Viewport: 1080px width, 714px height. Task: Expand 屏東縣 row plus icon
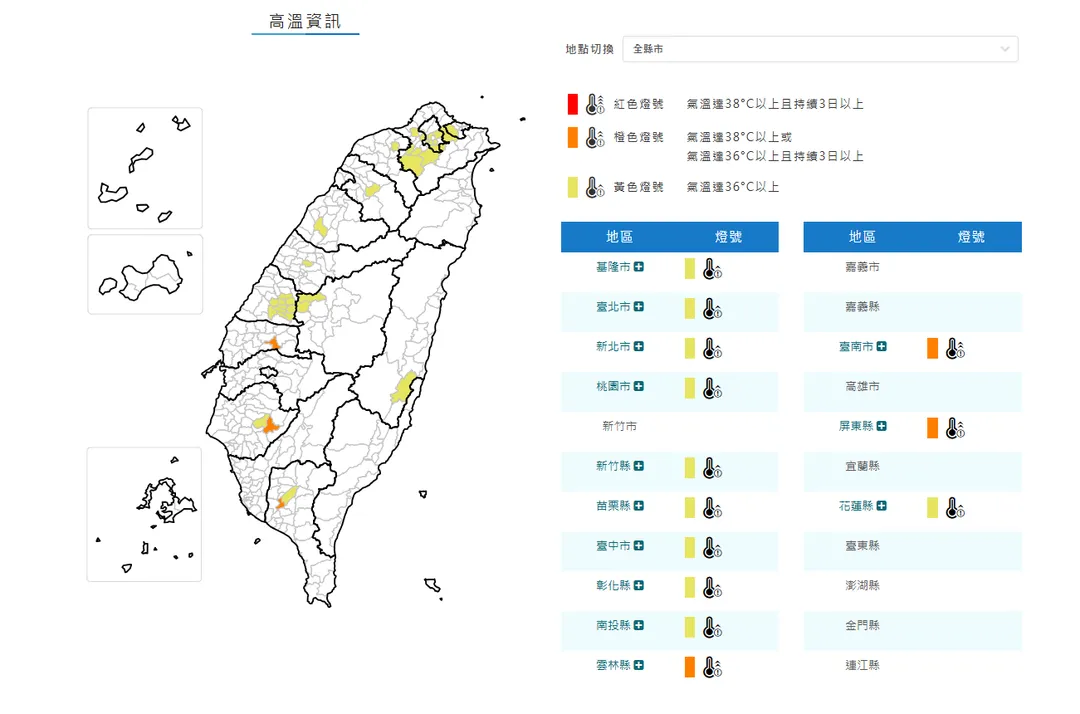(x=881, y=426)
